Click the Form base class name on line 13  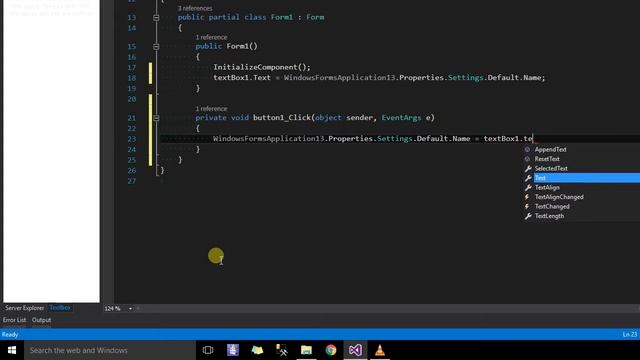point(315,17)
